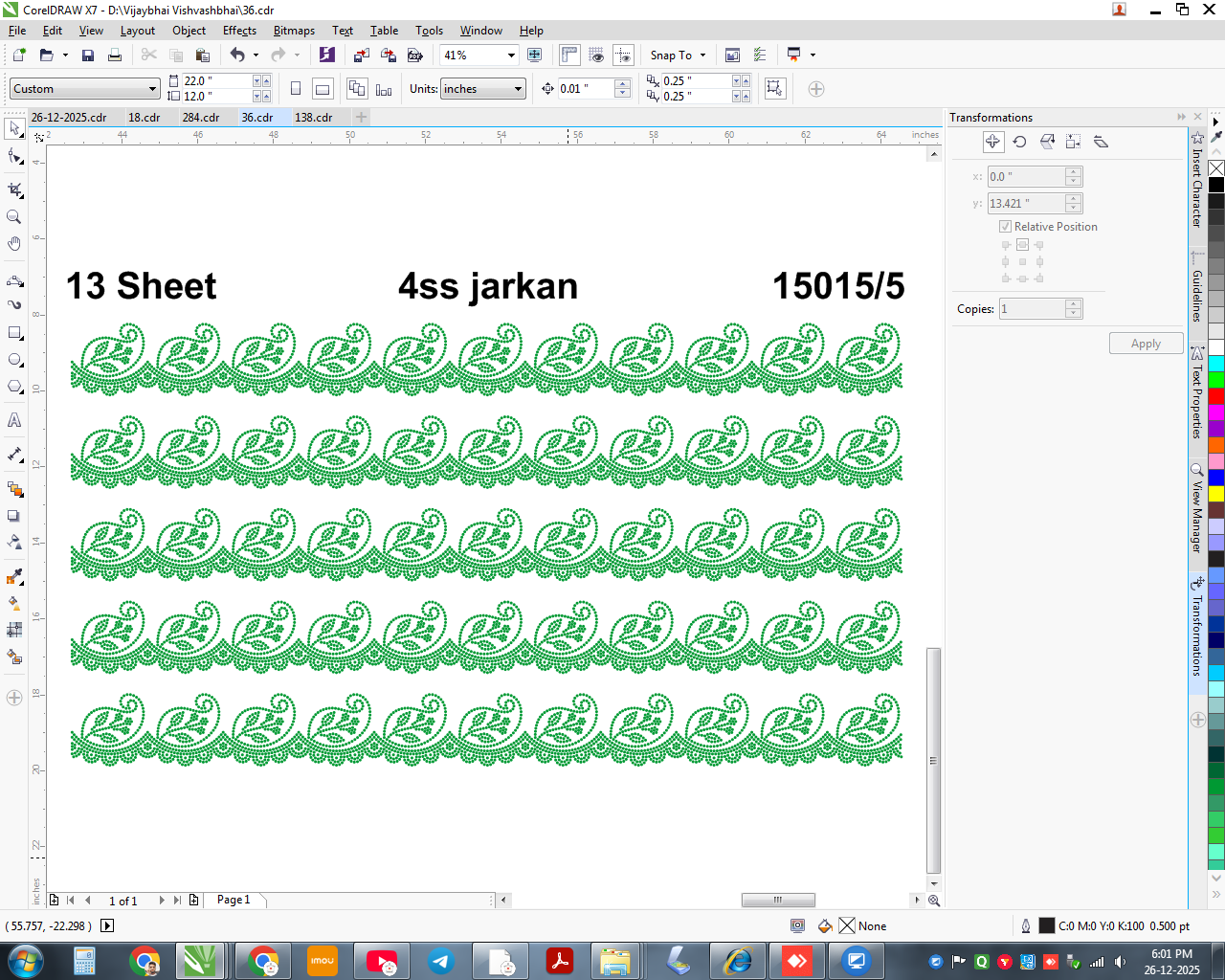Viewport: 1225px width, 980px height.
Task: Select the Crop tool
Action: 14,189
